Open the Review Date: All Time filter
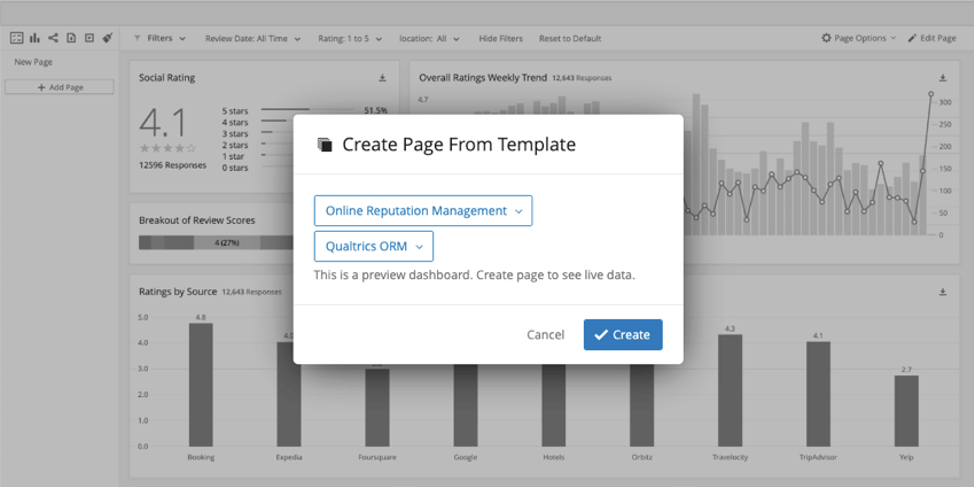The width and height of the screenshot is (974, 487). point(252,38)
